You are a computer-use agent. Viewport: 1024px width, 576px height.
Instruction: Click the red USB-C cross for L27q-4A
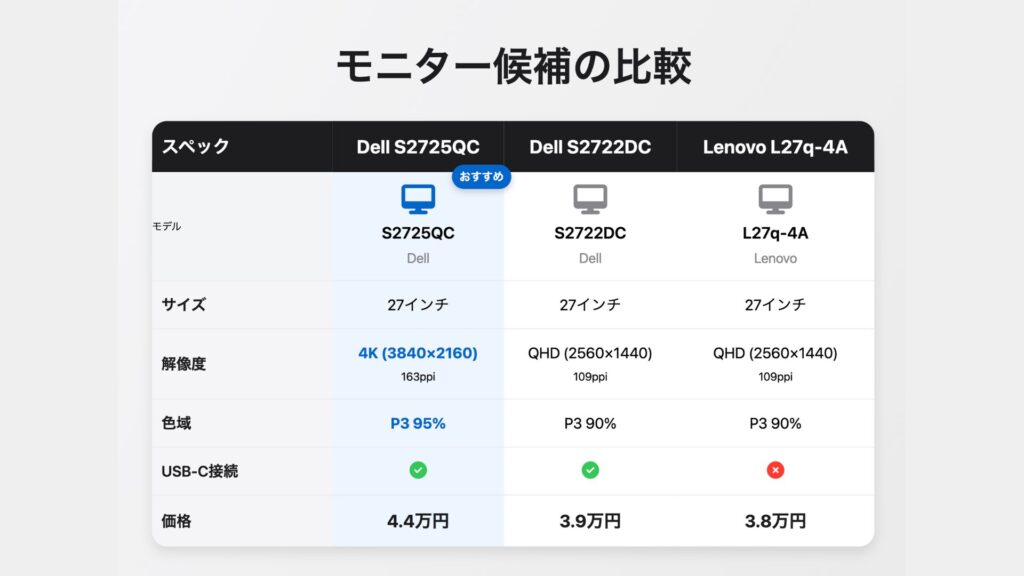pos(775,470)
